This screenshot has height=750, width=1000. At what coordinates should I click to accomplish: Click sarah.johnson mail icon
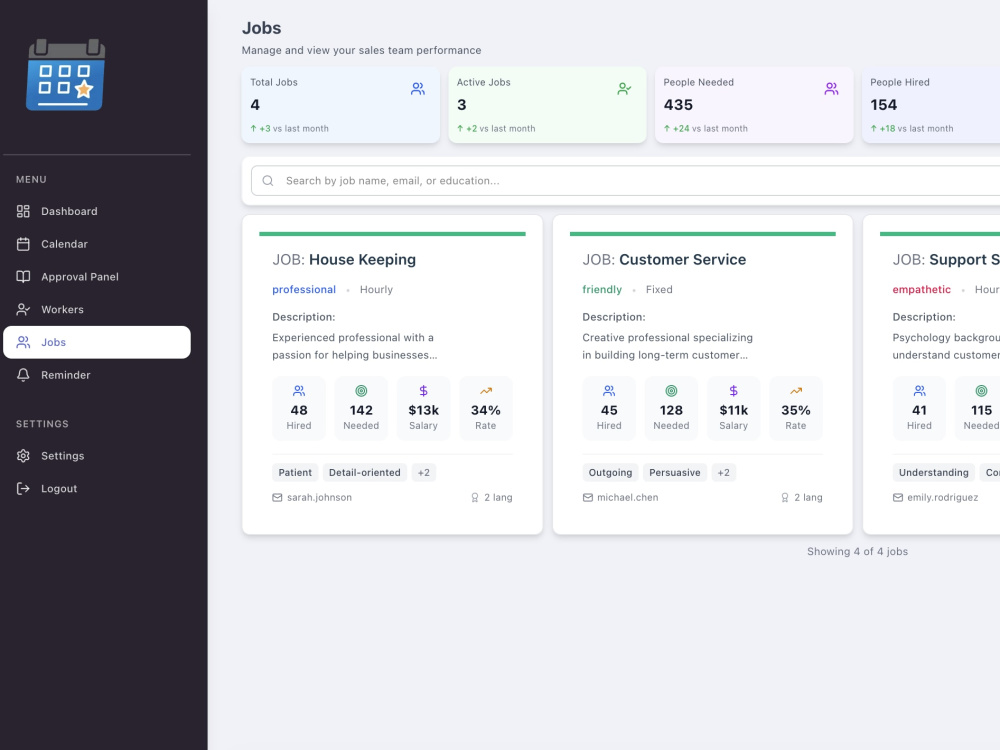[277, 497]
